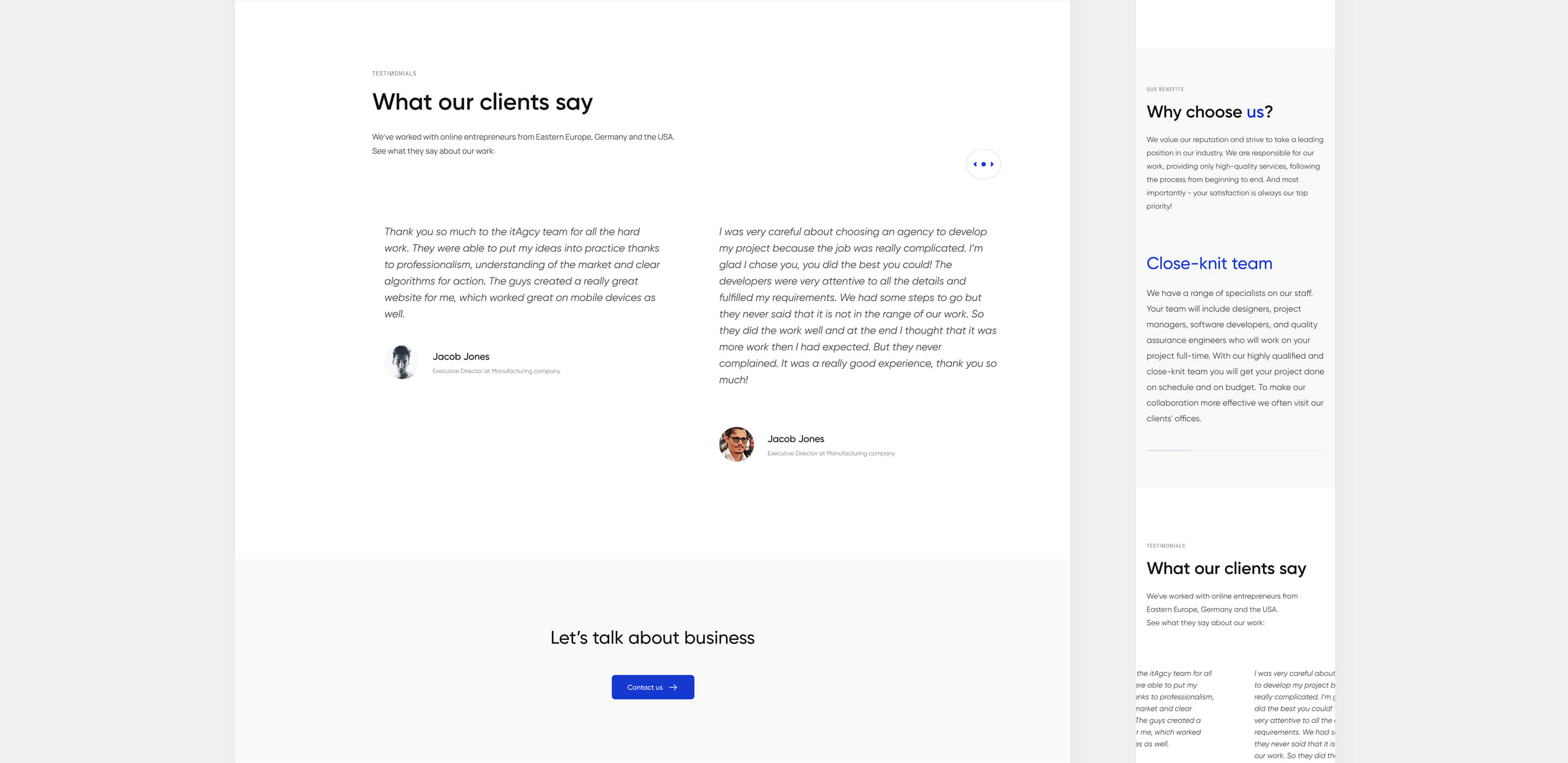1568x763 pixels.
Task: Click Let's talk about business heading
Action: pos(652,638)
